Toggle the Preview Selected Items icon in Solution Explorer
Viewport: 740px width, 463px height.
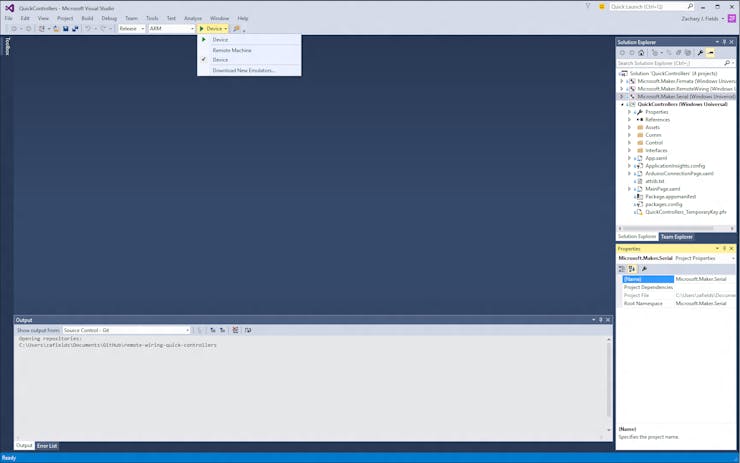click(x=710, y=53)
